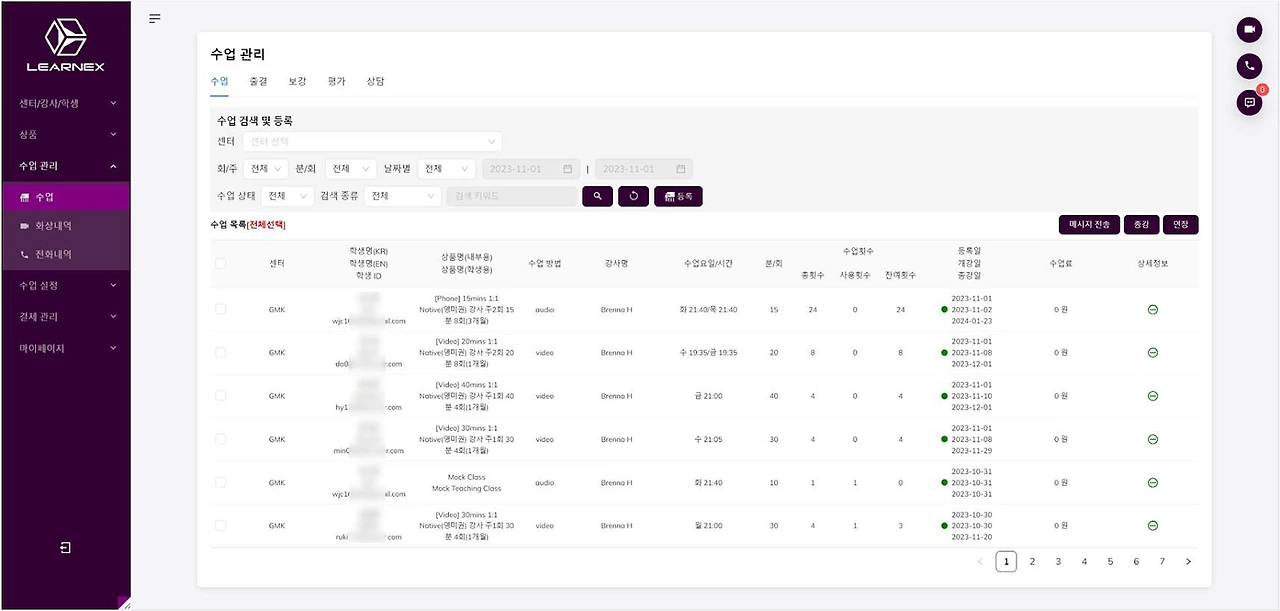Click the resize grip on the sidebar

coord(123,603)
